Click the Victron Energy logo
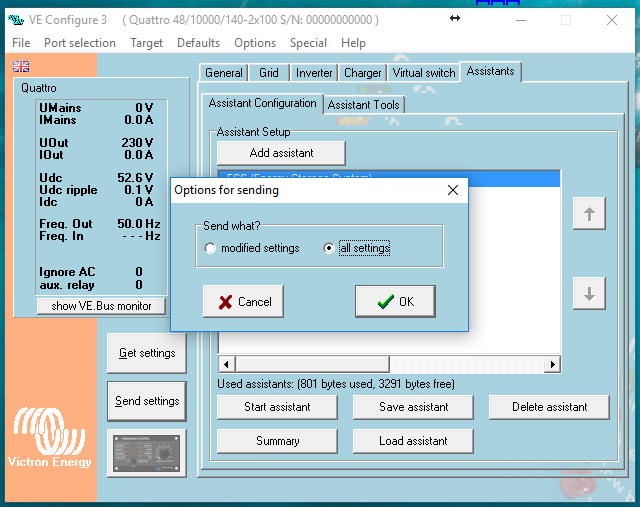The height and width of the screenshot is (507, 640). [x=49, y=437]
